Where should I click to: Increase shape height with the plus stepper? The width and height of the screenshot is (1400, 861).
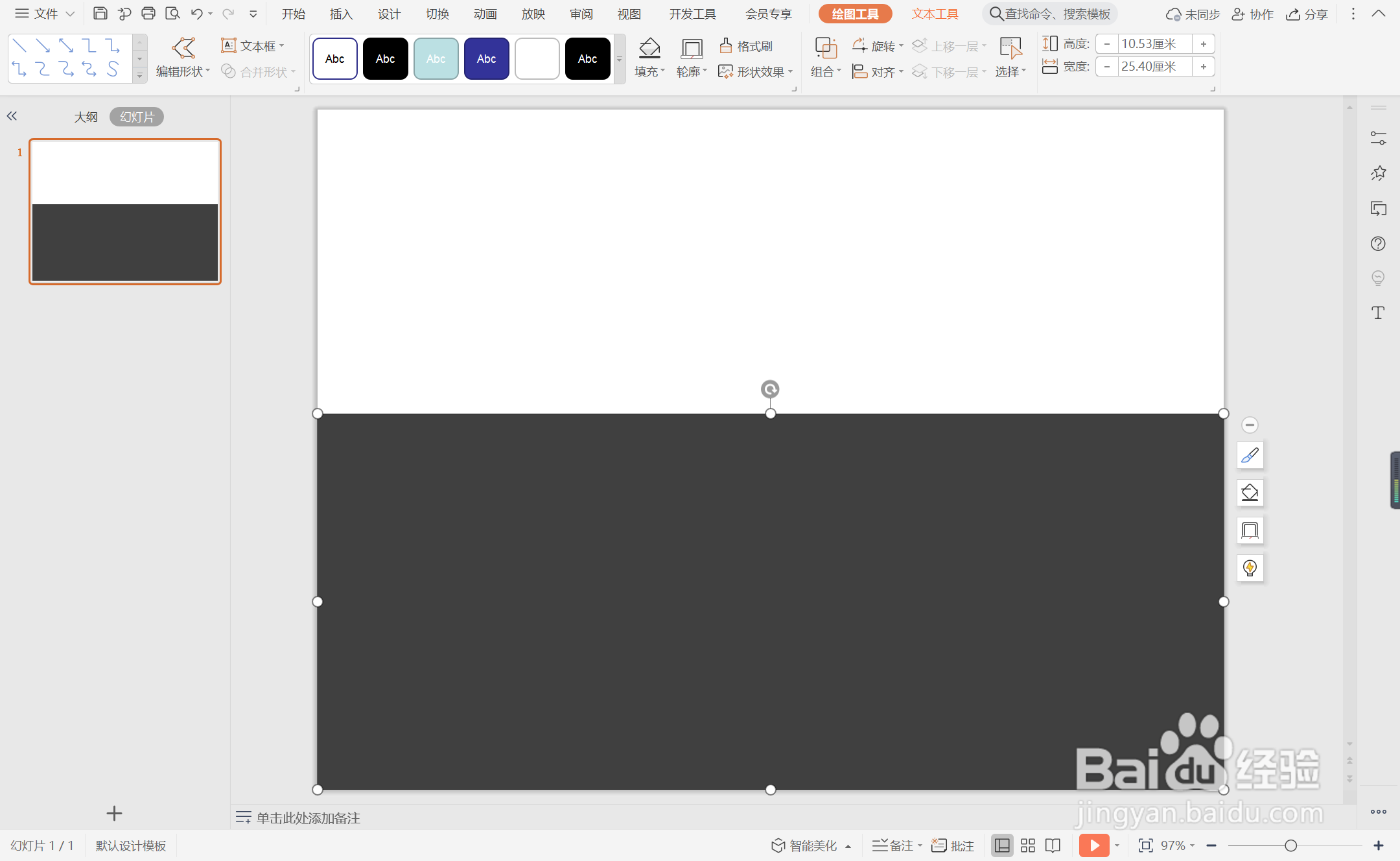click(1204, 44)
